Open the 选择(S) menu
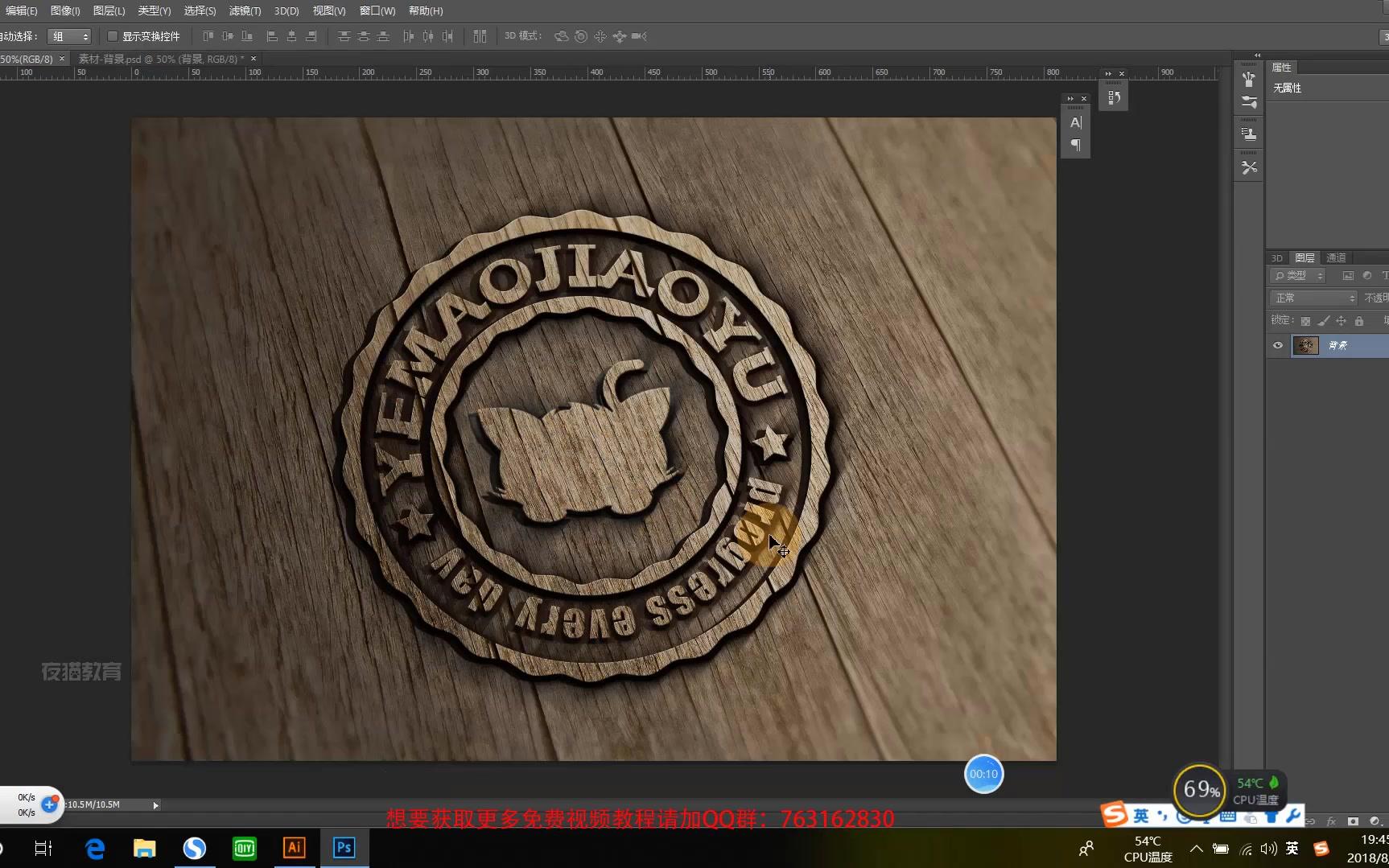The width and height of the screenshot is (1389, 868). tap(200, 10)
